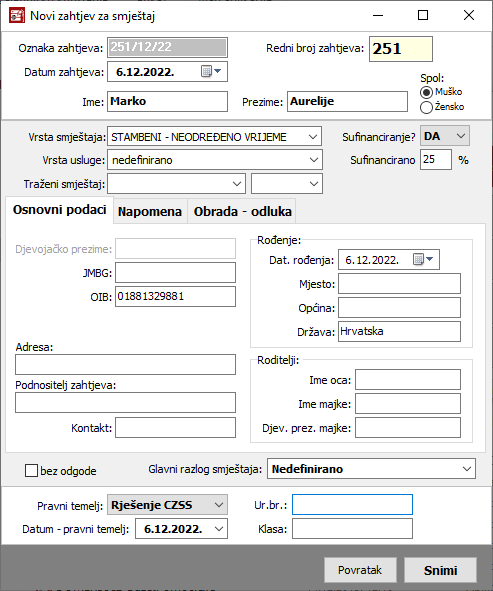
Task: Enable the bez odgode checkbox
Action: (x=31, y=471)
